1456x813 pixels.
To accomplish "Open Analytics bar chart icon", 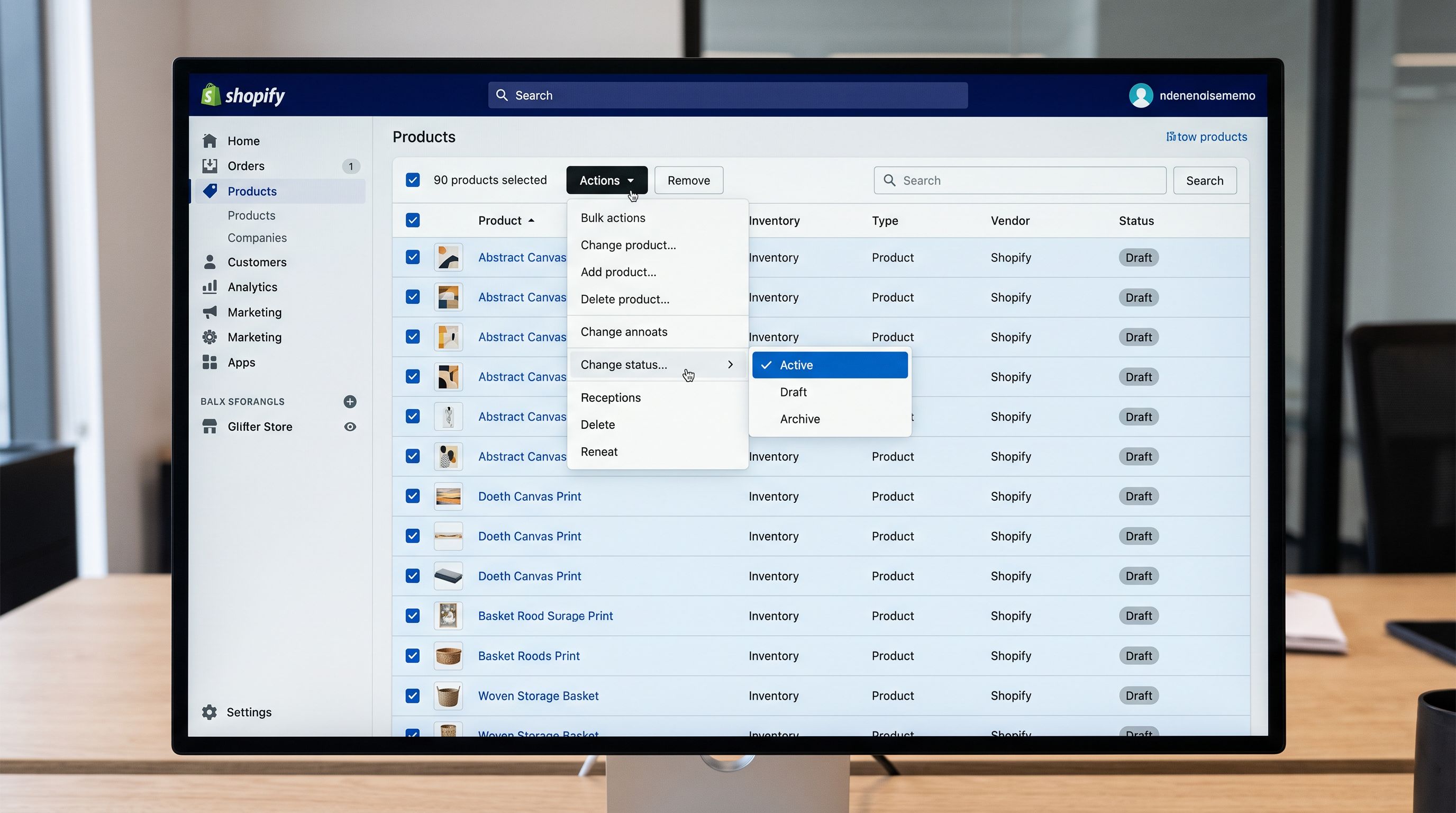I will coord(210,287).
